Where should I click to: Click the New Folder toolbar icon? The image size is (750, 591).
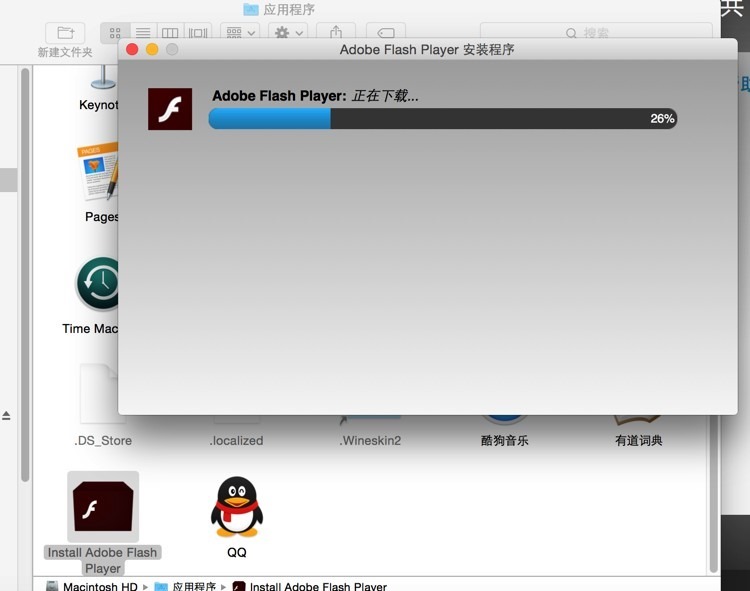pyautogui.click(x=65, y=33)
